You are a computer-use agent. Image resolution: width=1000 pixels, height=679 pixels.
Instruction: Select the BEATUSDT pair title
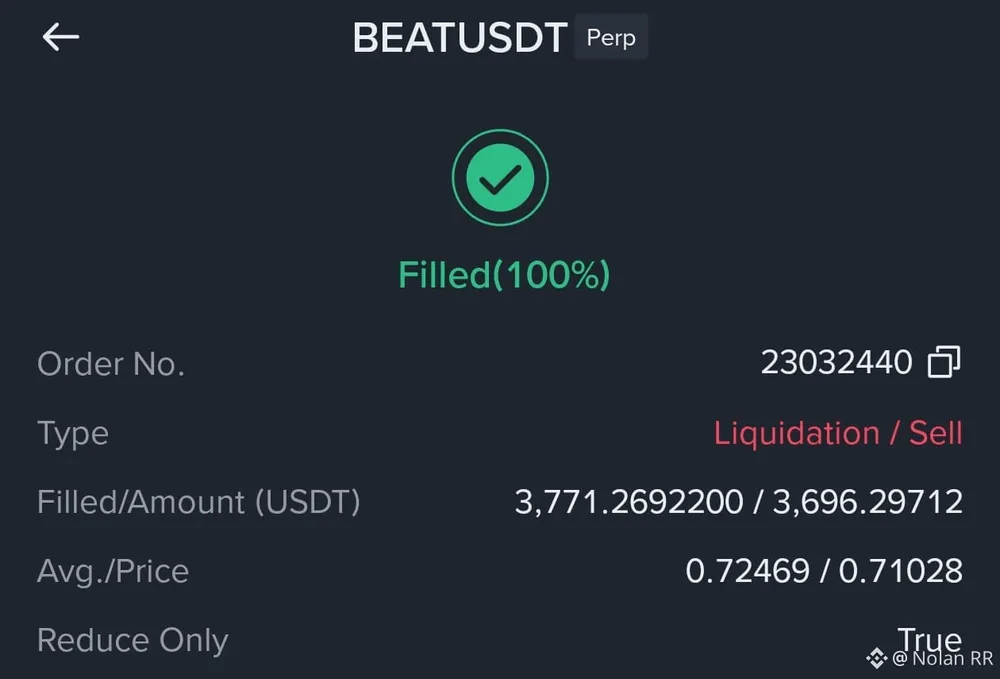click(x=459, y=39)
